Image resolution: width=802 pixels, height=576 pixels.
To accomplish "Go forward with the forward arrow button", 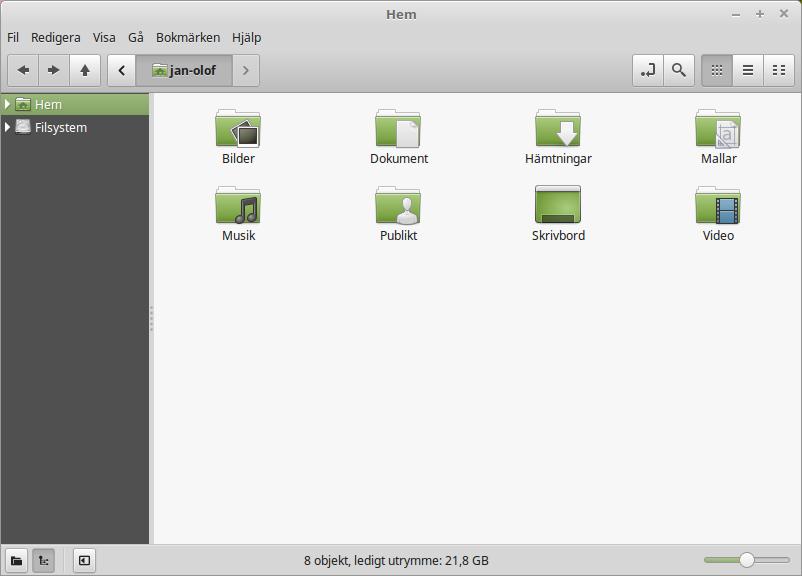I will (54, 70).
